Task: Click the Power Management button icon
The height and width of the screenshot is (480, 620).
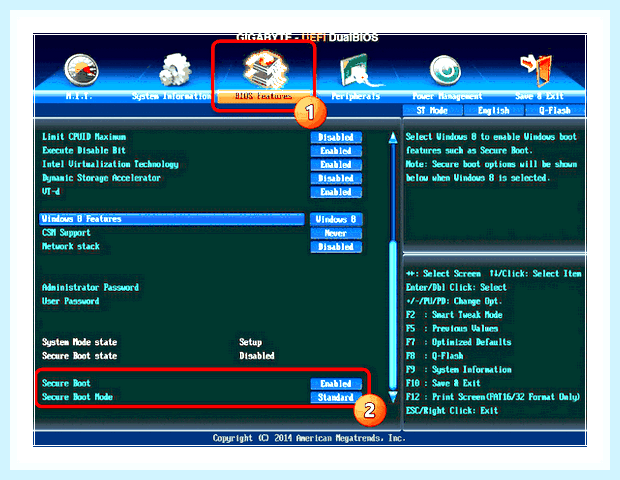Action: [445, 70]
